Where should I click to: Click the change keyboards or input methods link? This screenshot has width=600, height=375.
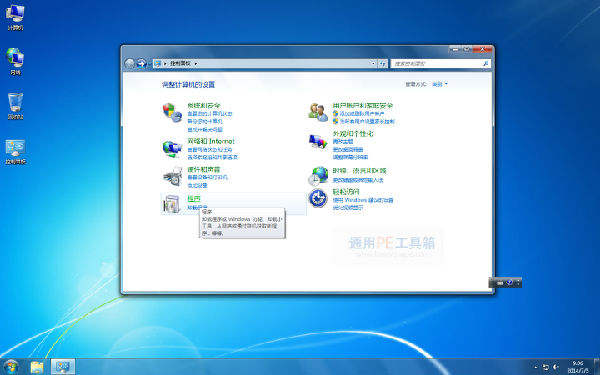357,180
